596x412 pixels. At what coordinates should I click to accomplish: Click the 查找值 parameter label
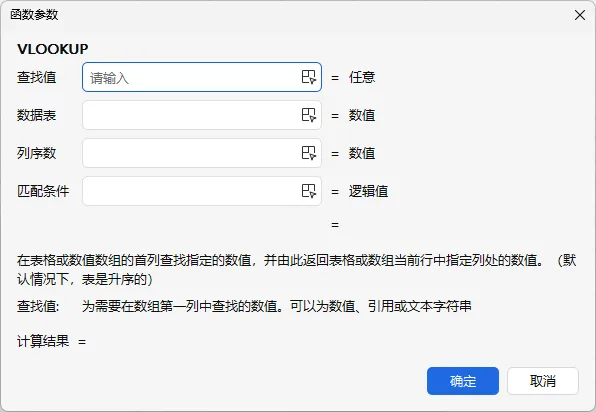pos(36,77)
